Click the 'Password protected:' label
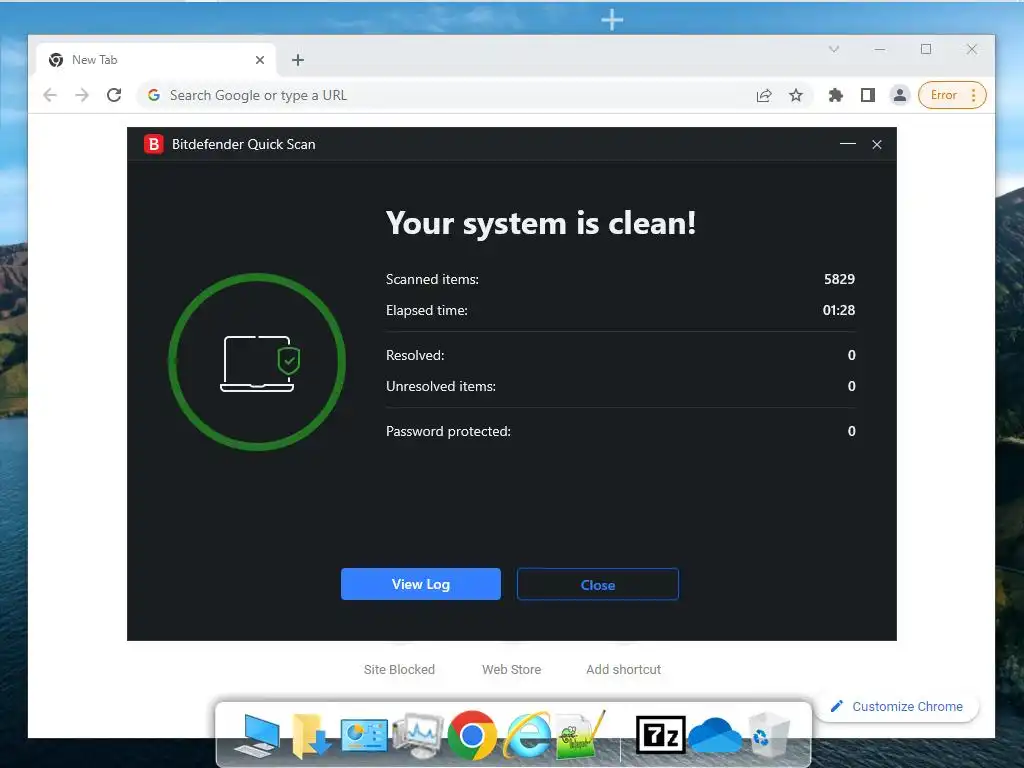 click(x=448, y=432)
